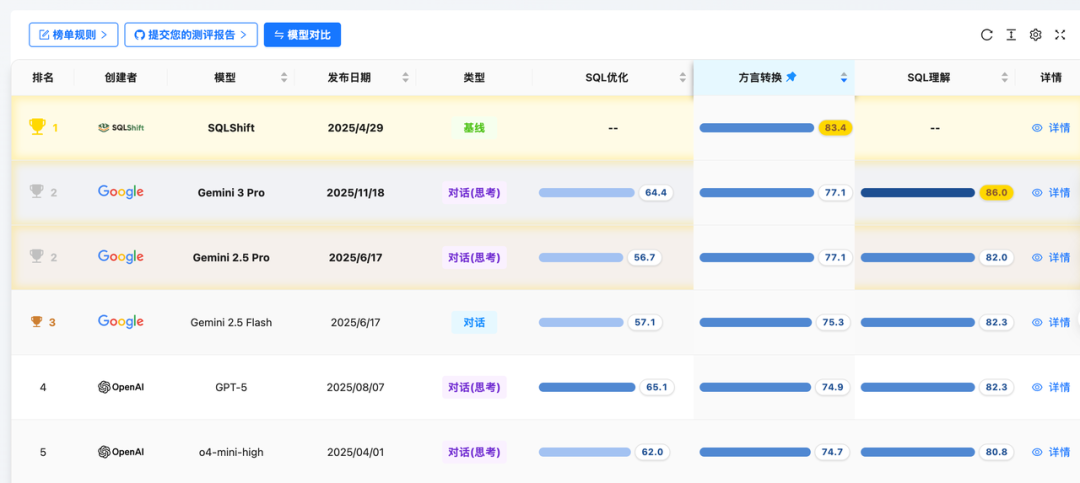Toggle fullscreen with the expand arrows icon
1080x483 pixels.
[1060, 35]
